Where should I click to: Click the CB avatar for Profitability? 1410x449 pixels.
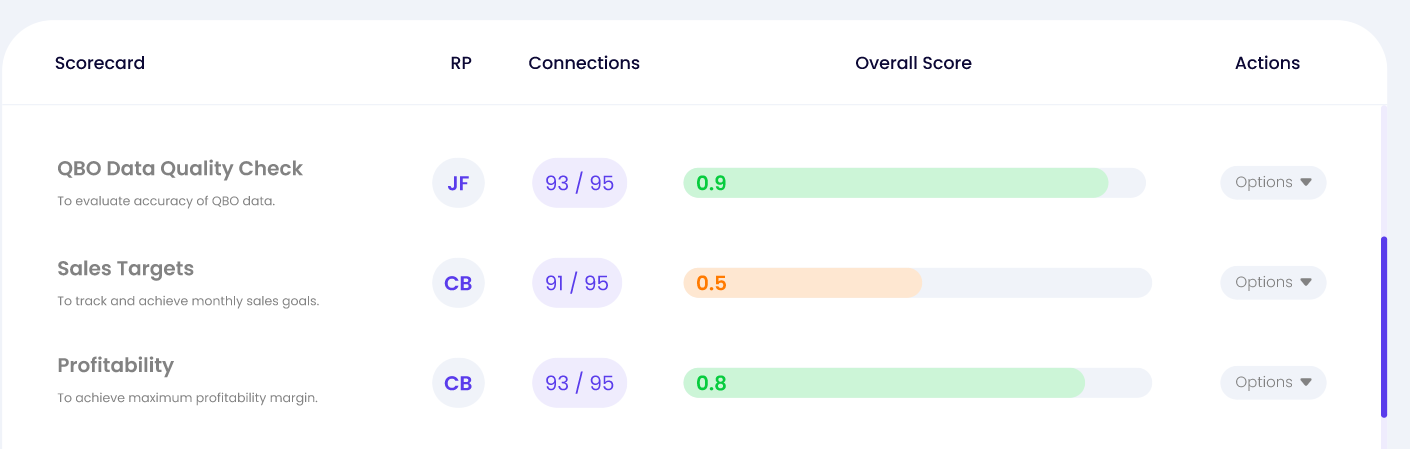458,383
